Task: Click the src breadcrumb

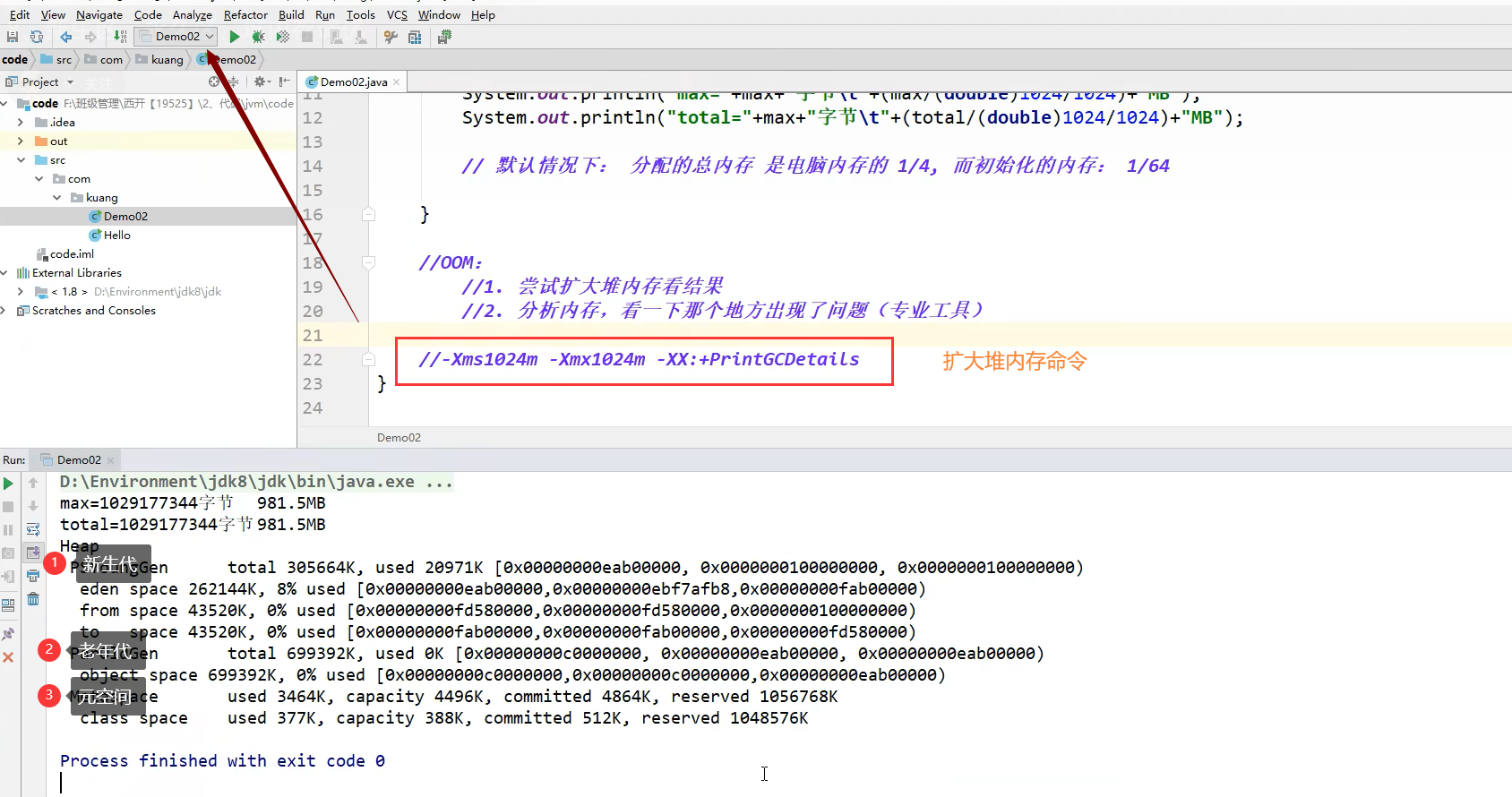Action: (x=56, y=59)
